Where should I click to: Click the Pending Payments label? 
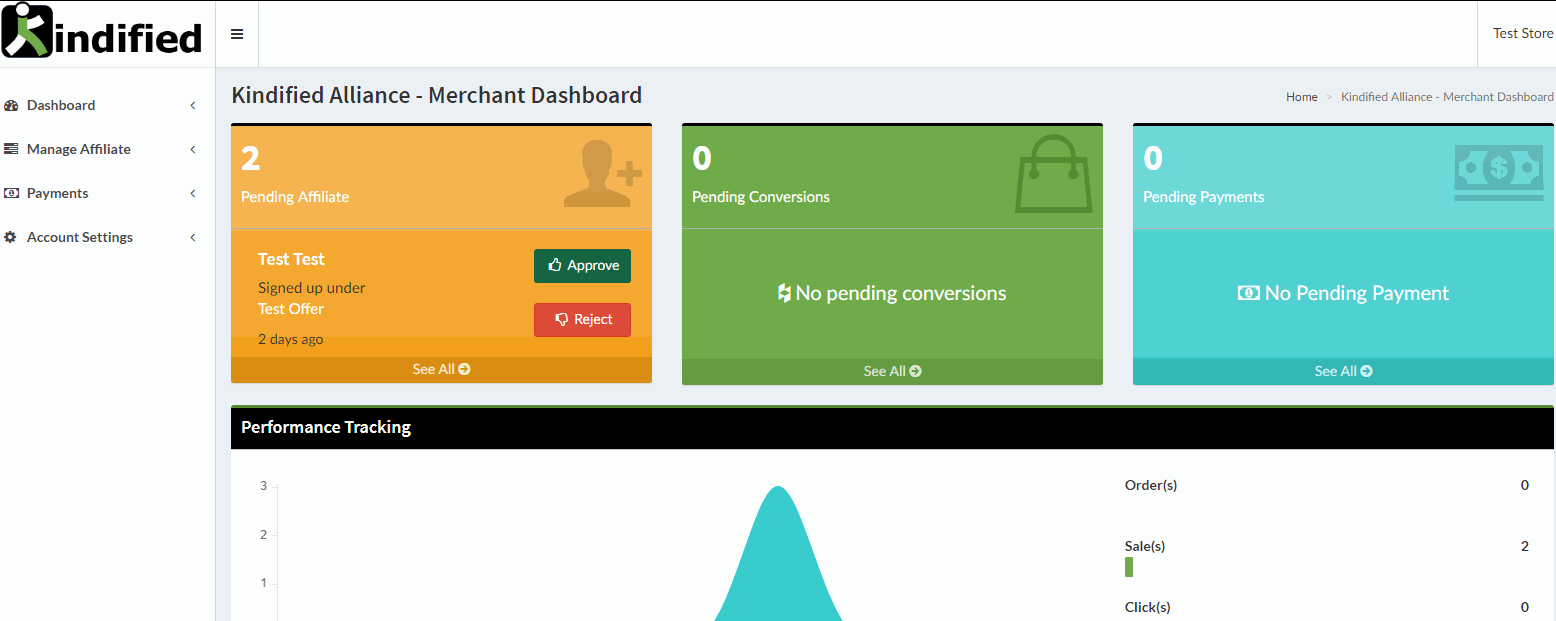[1203, 197]
